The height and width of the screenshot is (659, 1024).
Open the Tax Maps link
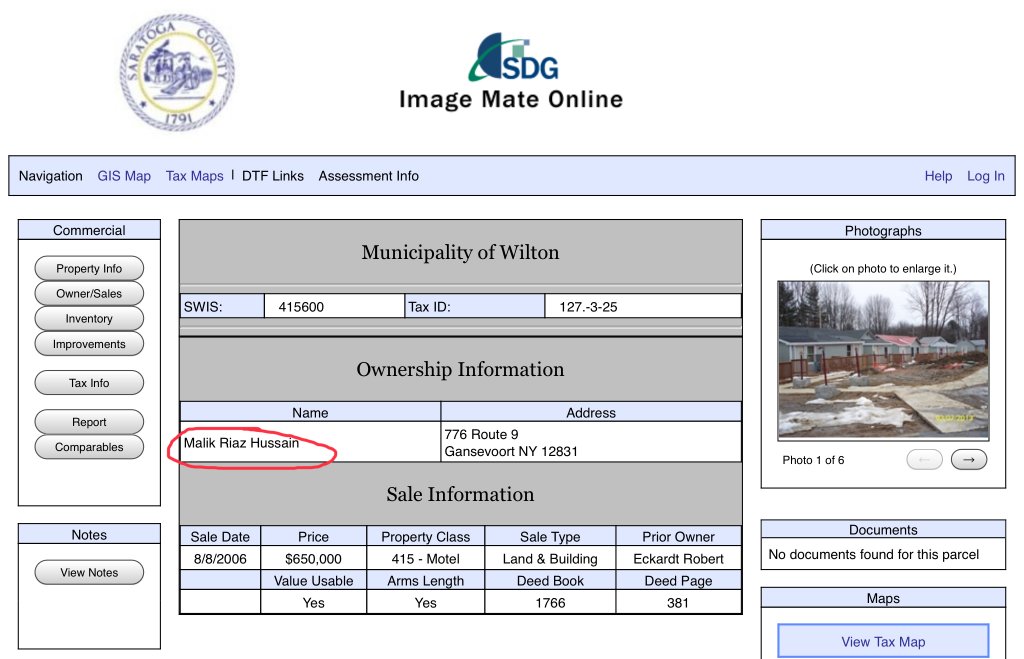pos(195,176)
